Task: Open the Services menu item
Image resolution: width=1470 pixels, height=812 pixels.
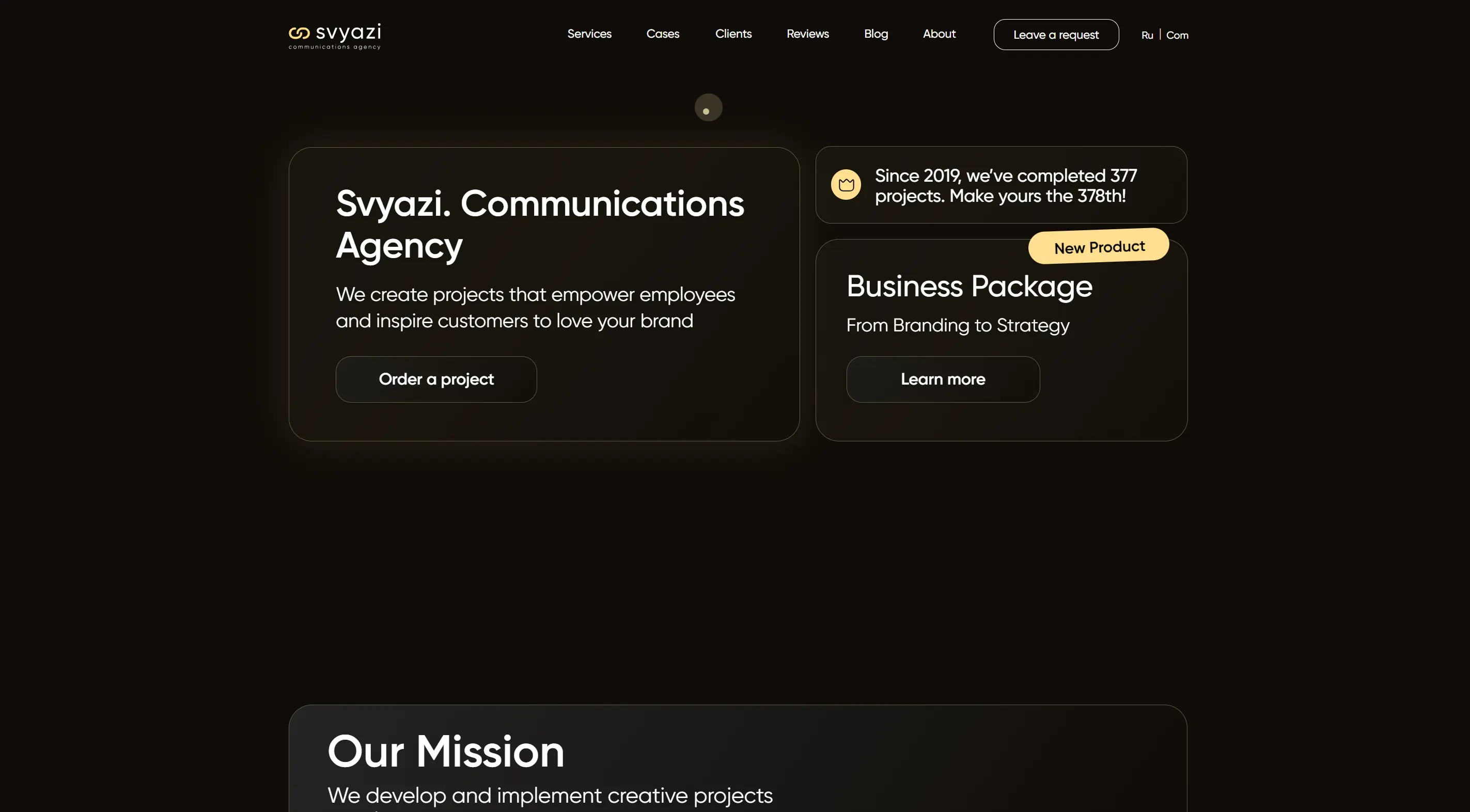Action: (589, 34)
